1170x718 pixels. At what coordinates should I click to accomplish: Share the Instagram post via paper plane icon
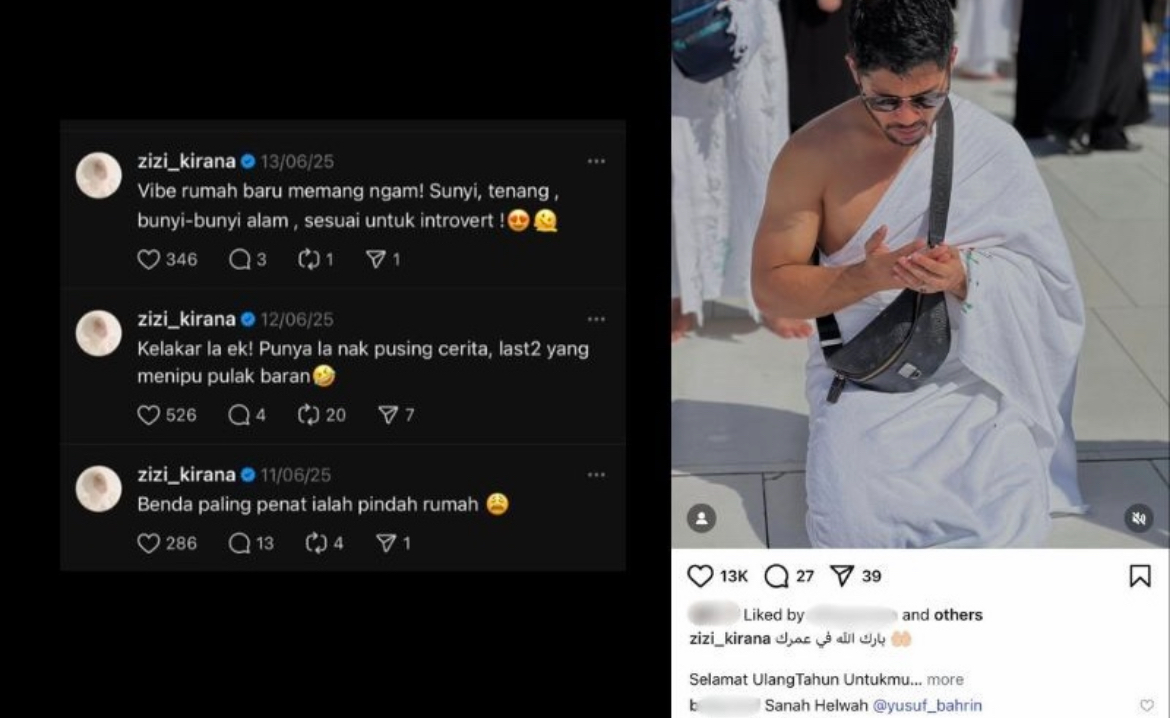tap(842, 575)
